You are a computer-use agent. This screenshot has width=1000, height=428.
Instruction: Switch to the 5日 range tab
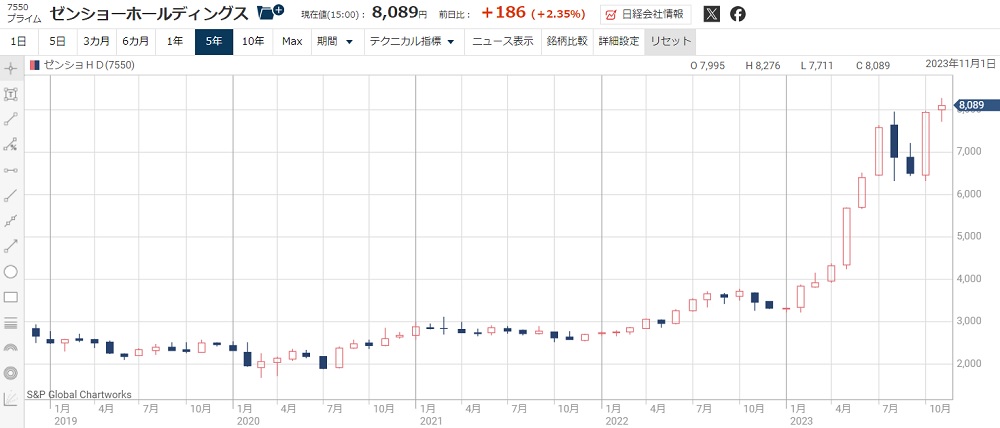[x=57, y=41]
